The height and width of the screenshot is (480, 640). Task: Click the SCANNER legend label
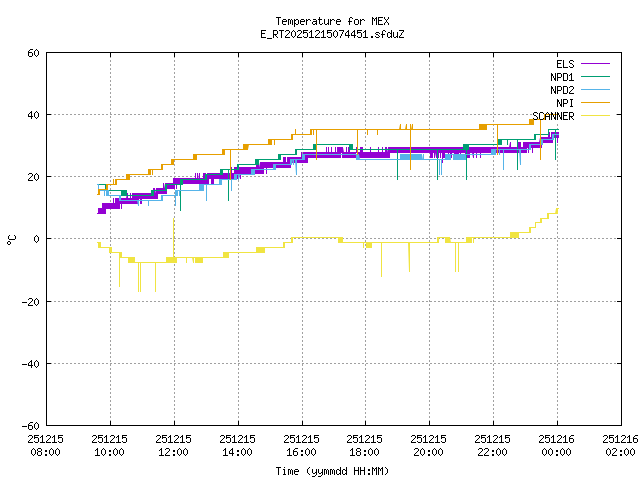(554, 116)
